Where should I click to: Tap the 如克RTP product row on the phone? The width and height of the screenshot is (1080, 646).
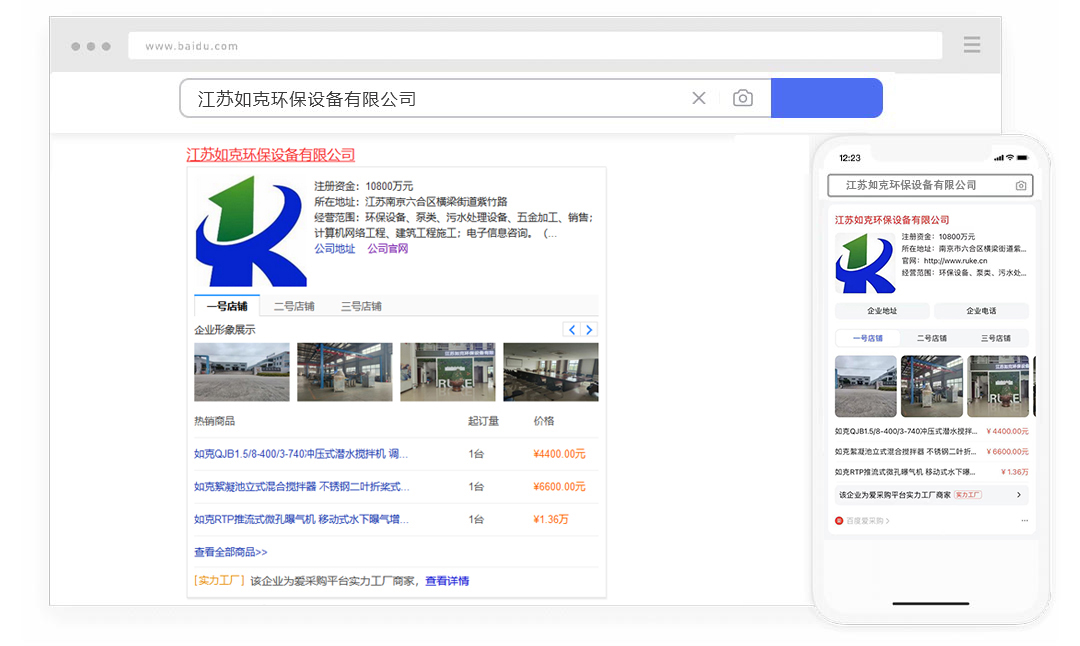931,472
